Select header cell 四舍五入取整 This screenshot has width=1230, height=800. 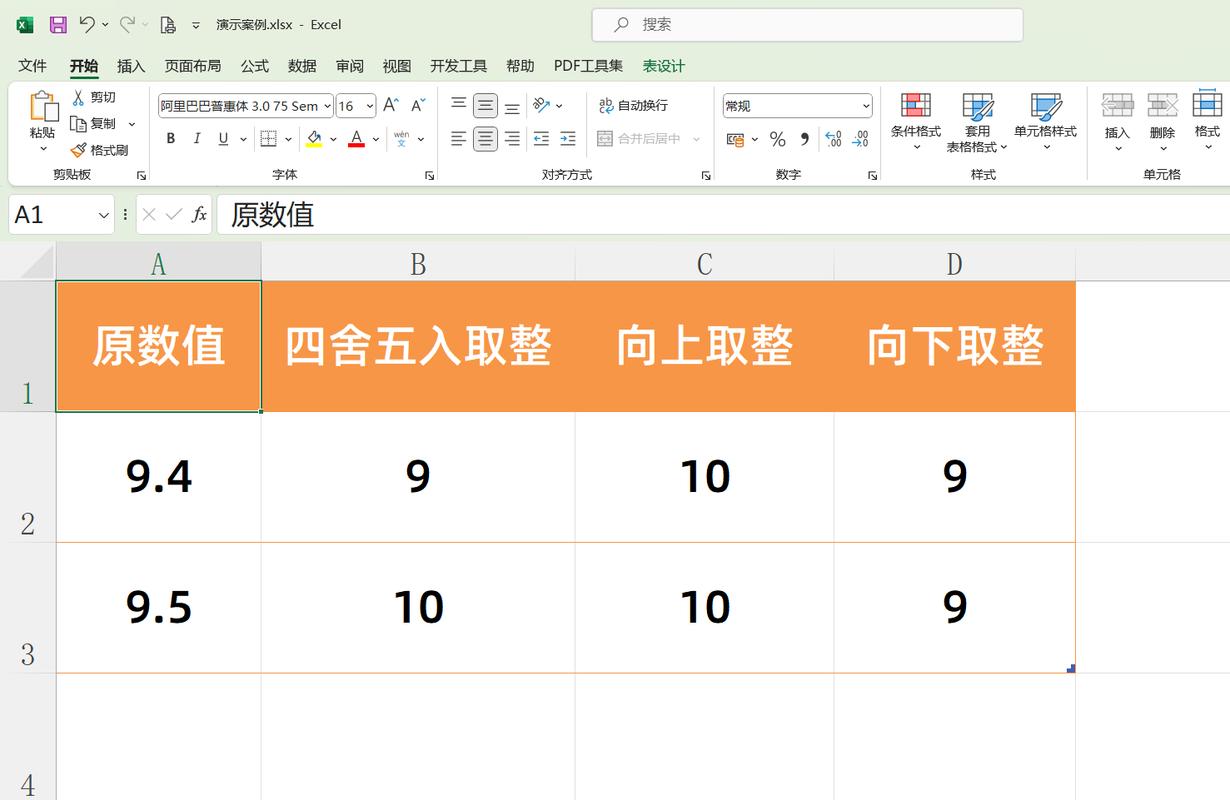[418, 346]
